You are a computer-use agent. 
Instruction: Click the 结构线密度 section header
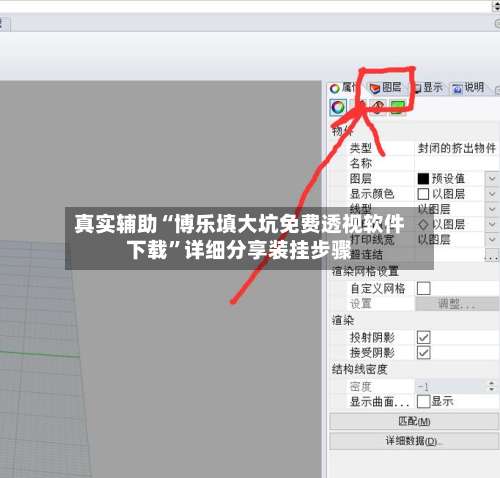359,370
